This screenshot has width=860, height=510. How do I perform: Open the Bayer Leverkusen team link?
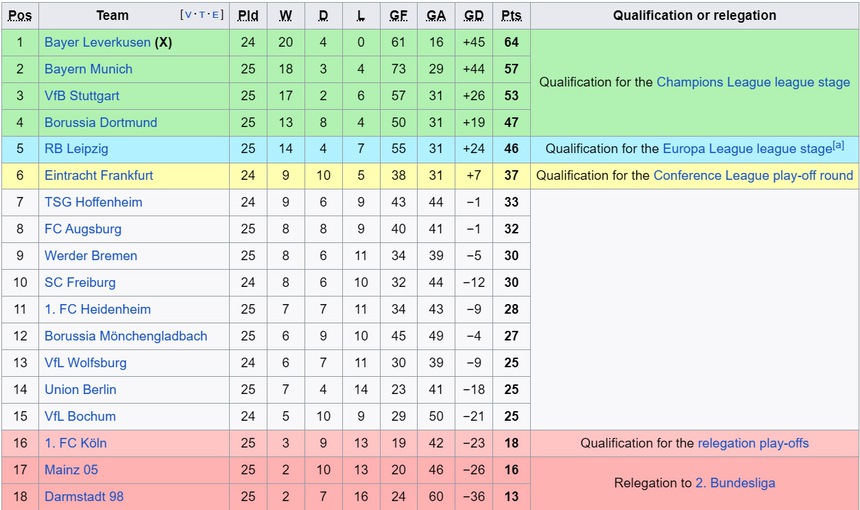97,42
